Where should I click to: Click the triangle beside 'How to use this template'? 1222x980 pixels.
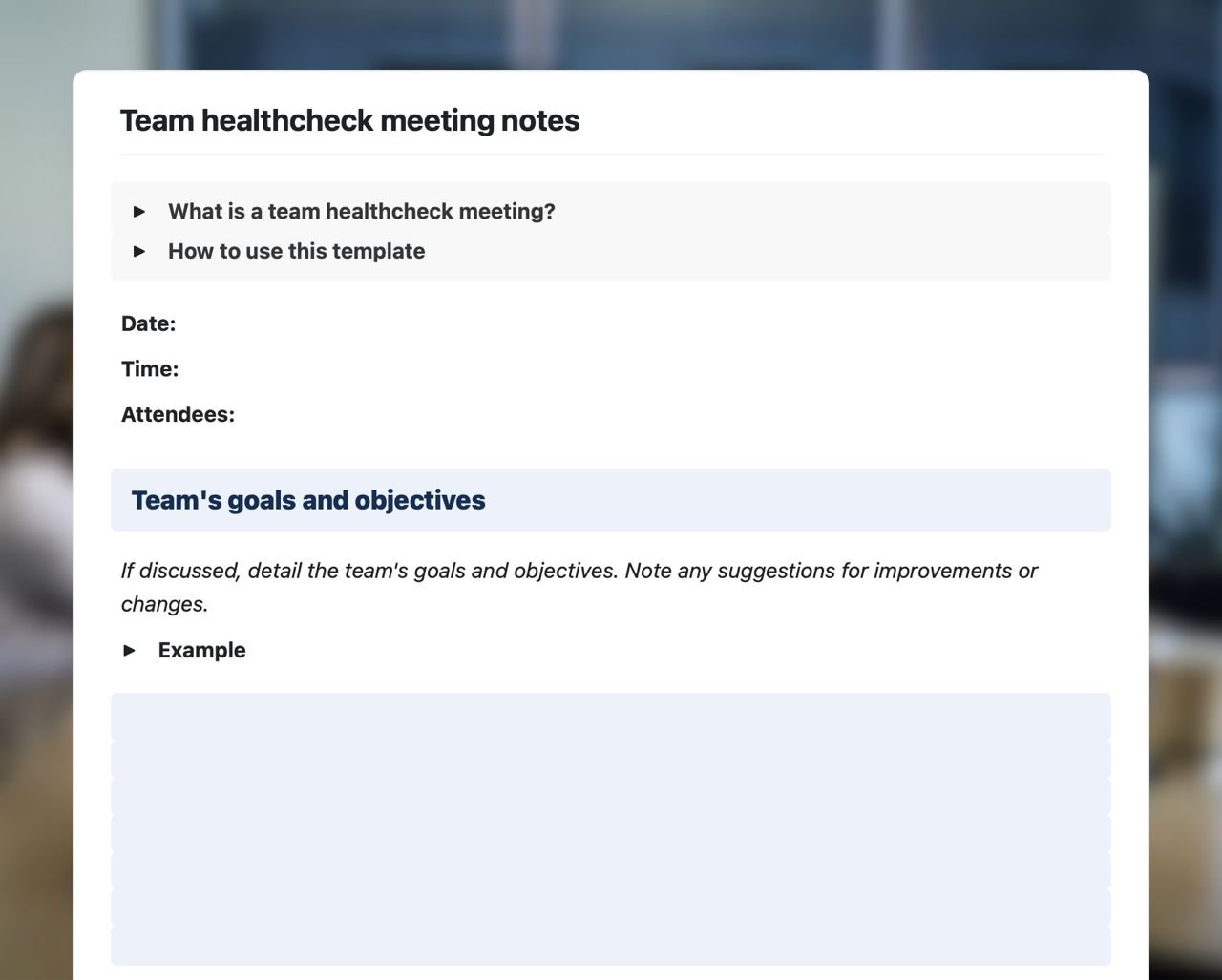pos(139,251)
